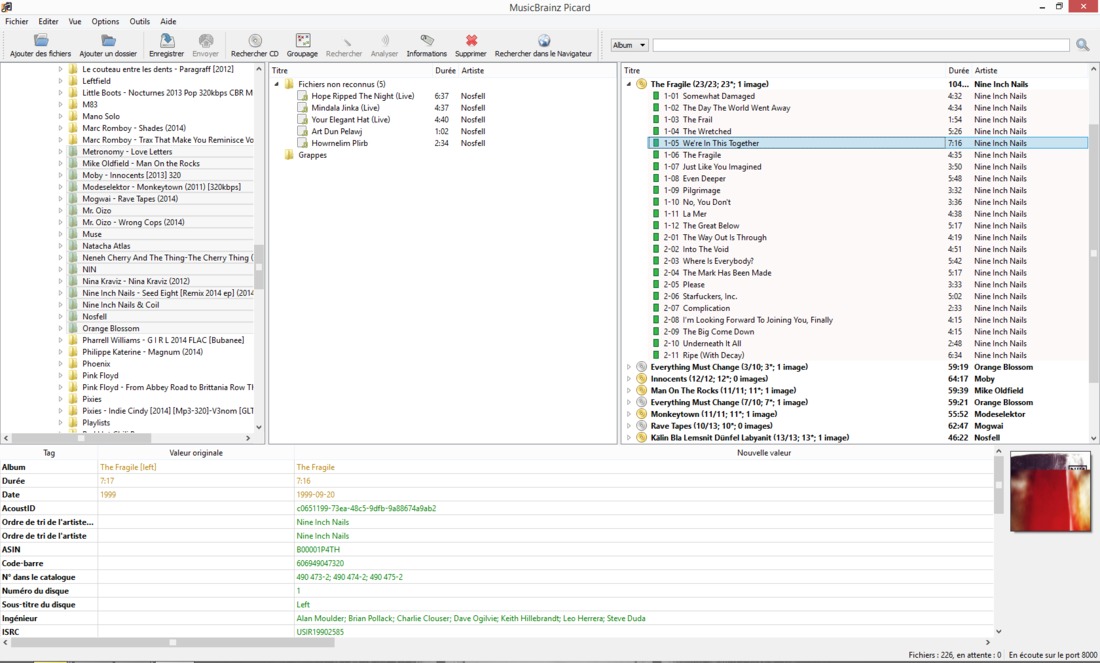The height and width of the screenshot is (663, 1100).
Task: Click the Ajouter un dossier toolbar icon
Action: pos(108,41)
